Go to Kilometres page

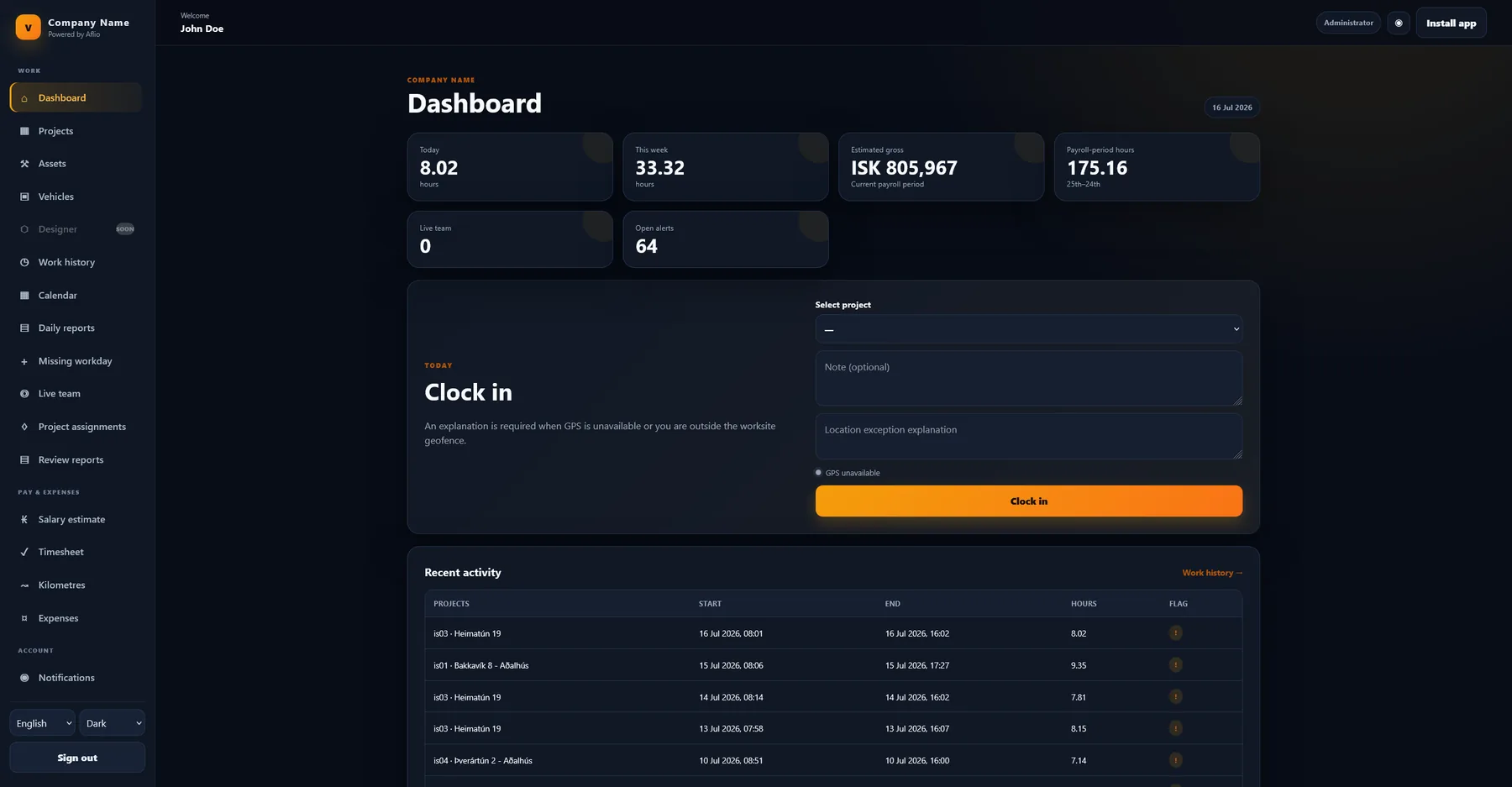click(x=76, y=585)
